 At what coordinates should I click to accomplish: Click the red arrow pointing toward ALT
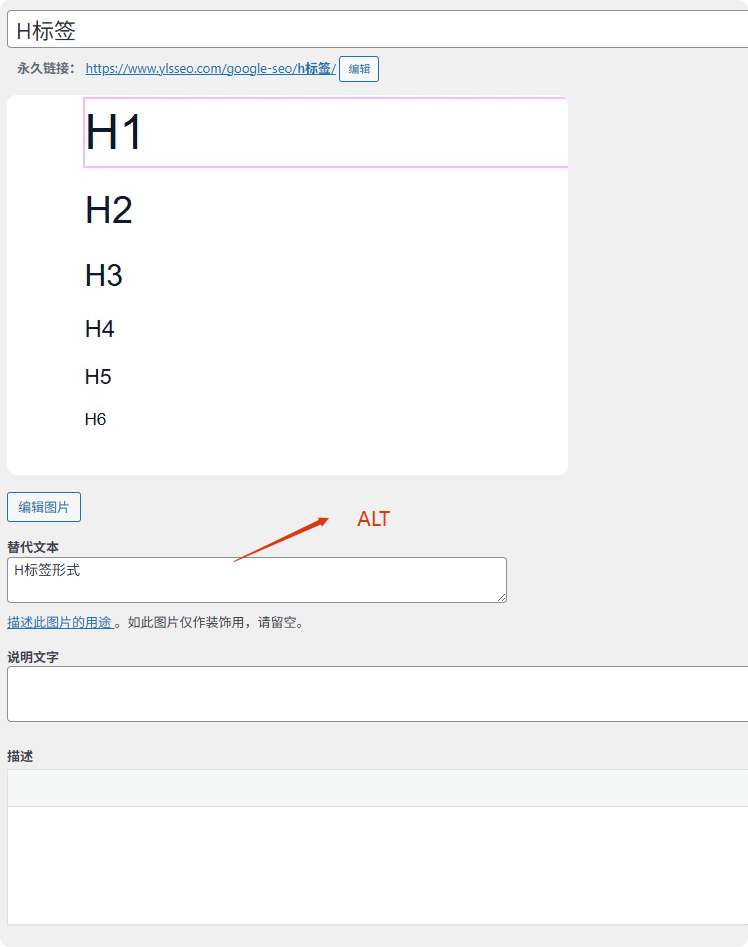(x=282, y=539)
